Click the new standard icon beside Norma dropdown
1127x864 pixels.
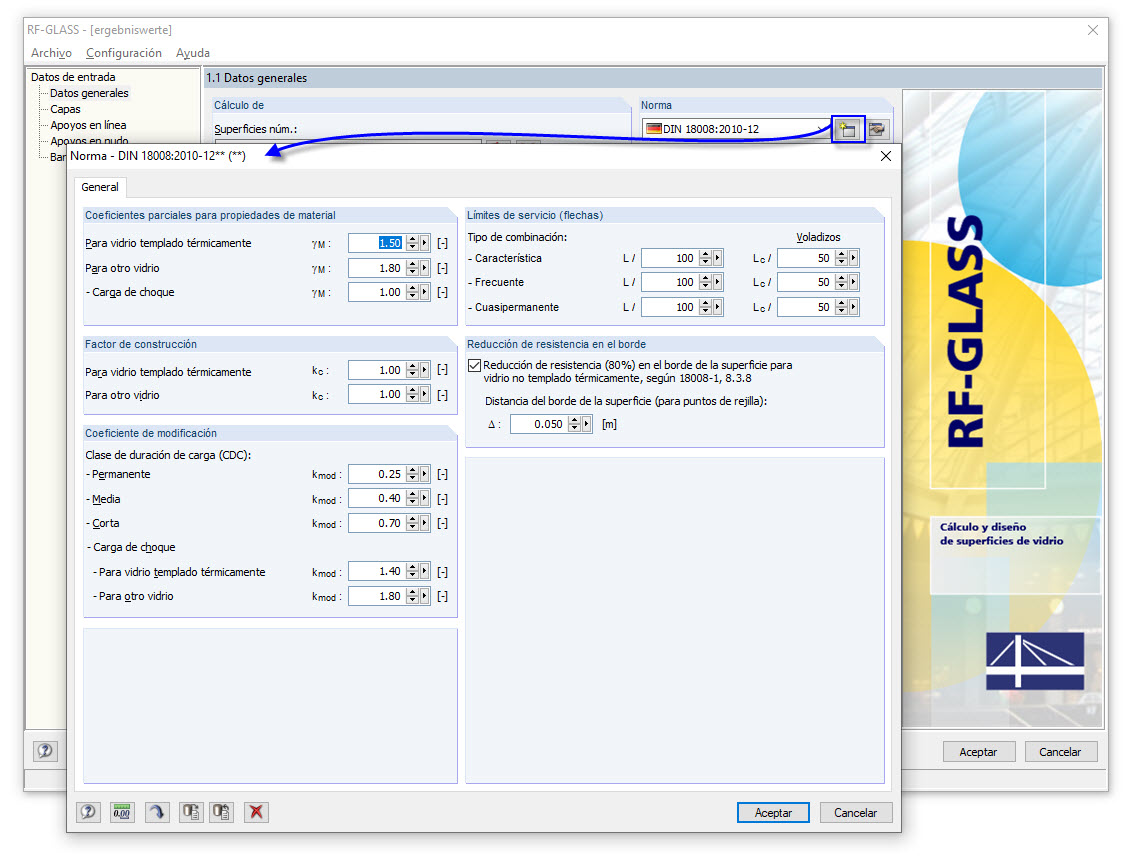[848, 129]
